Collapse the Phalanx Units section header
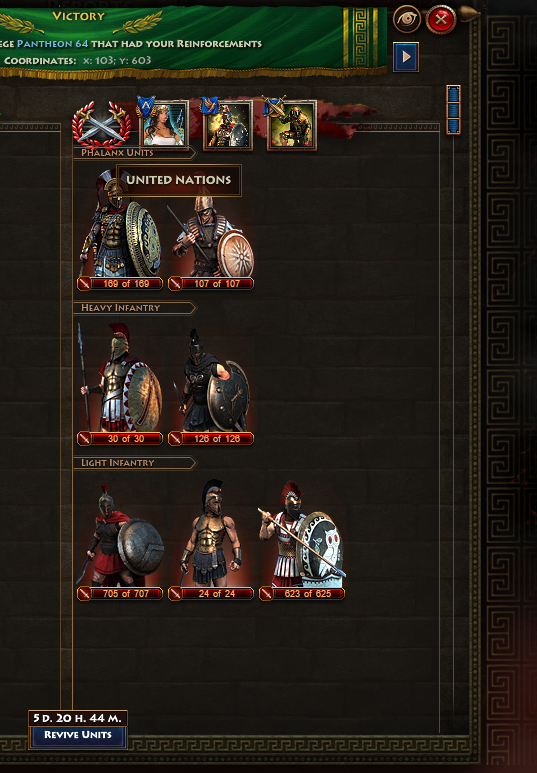The image size is (537, 773). (135, 153)
